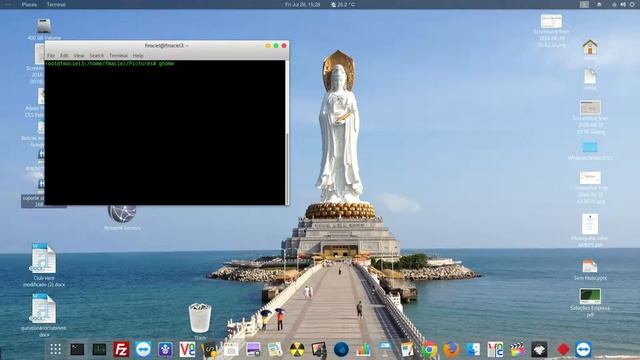Screen dimensions: 640x360
Task: Open the Help menu in the terminal
Action: pyautogui.click(x=138, y=56)
